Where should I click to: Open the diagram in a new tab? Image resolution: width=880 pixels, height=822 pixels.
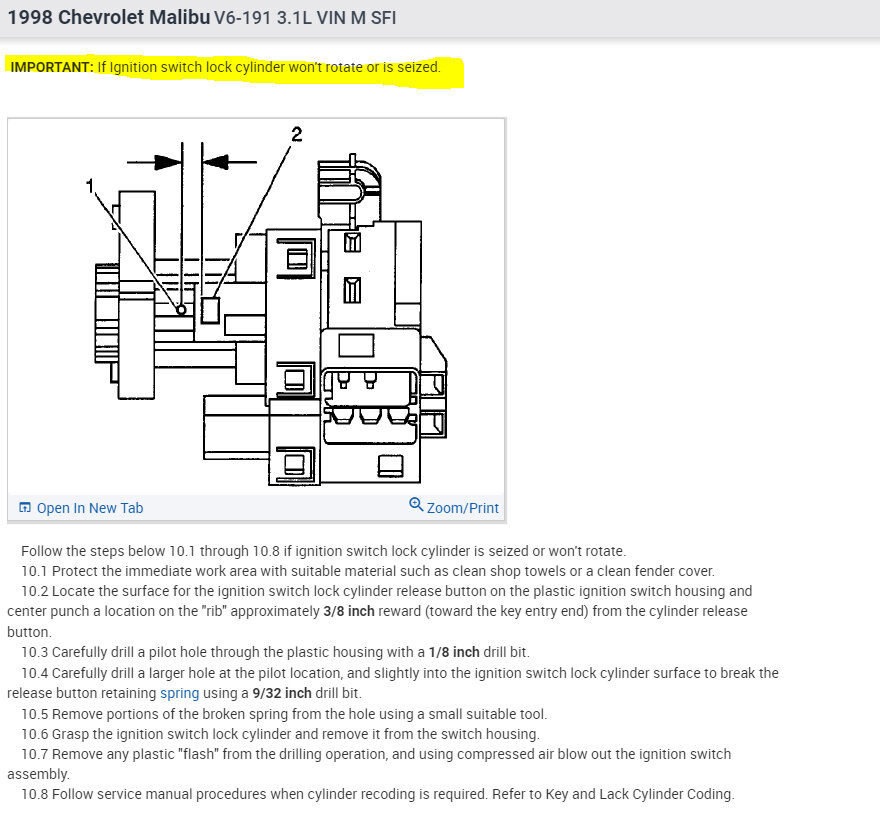tap(89, 508)
